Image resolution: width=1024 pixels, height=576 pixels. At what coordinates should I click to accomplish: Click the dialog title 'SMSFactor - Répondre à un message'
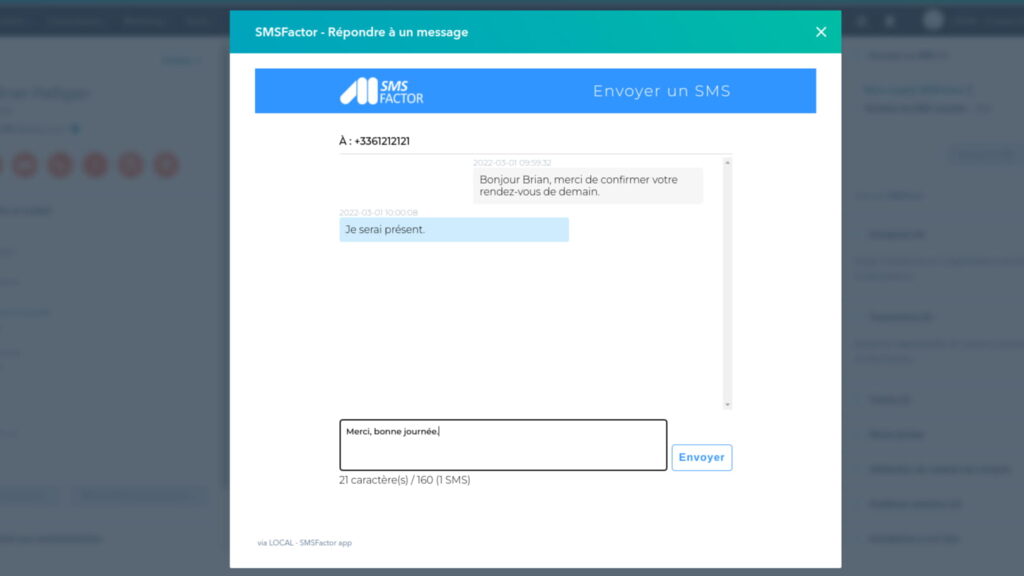361,32
